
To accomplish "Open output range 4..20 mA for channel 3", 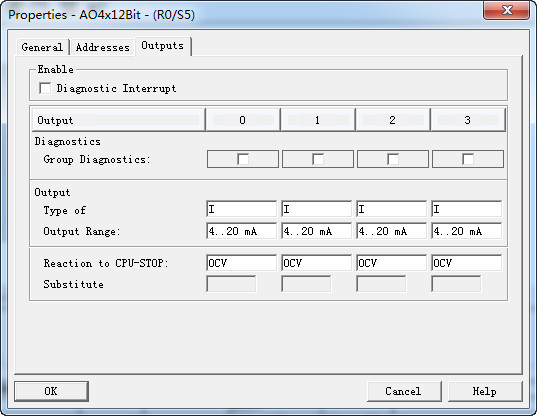I will (466, 231).
